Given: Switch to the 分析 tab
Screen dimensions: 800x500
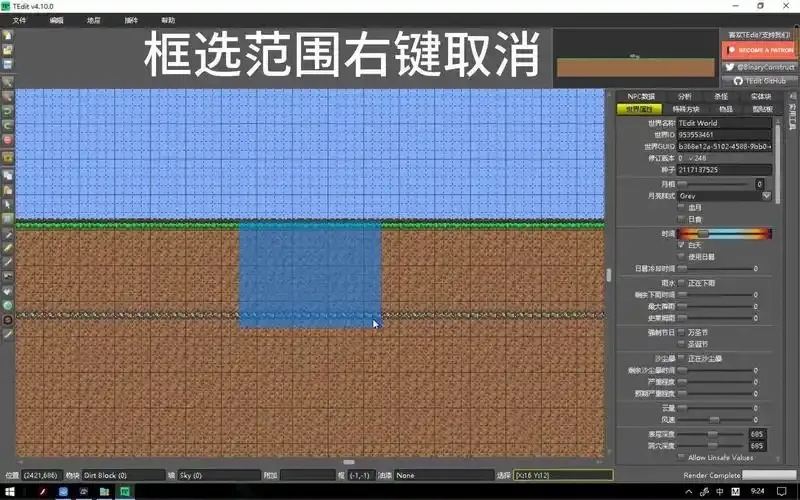Looking at the screenshot, I should click(685, 96).
